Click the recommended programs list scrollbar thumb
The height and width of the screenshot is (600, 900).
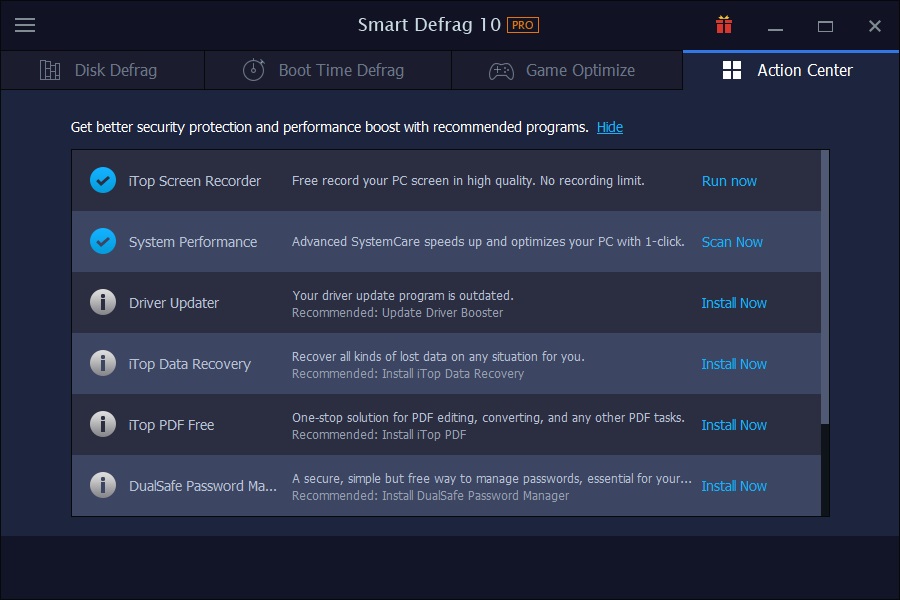click(825, 288)
